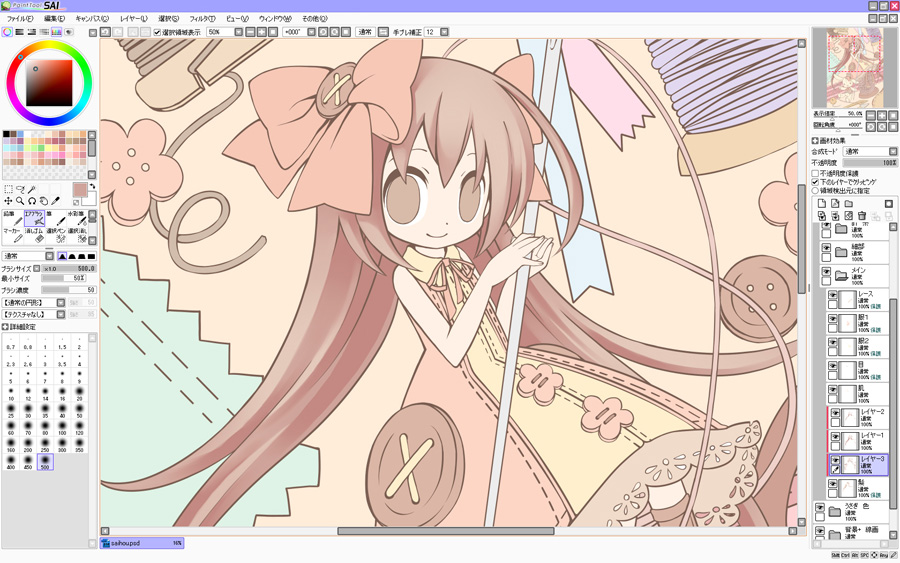Hide the レース layer
Screen dimensions: 900x563
(x=833, y=294)
